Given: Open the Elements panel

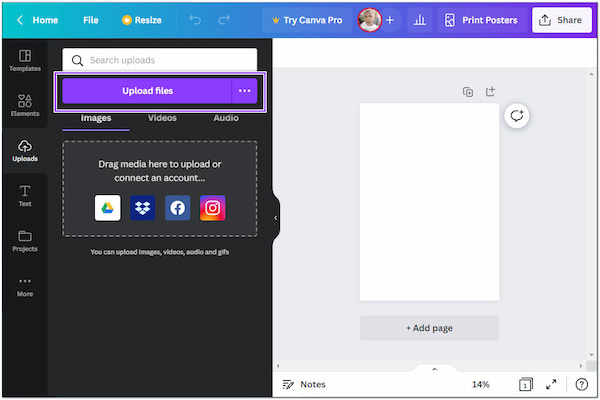Looking at the screenshot, I should tap(25, 106).
